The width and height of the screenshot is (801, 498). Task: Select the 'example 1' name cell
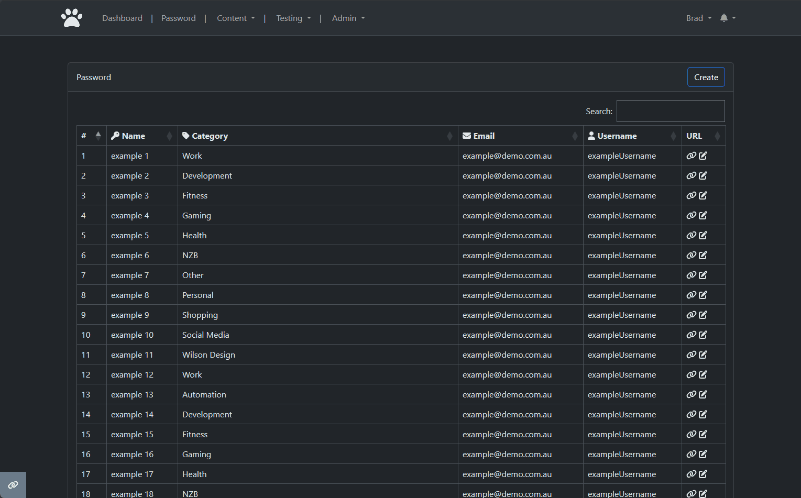click(142, 156)
